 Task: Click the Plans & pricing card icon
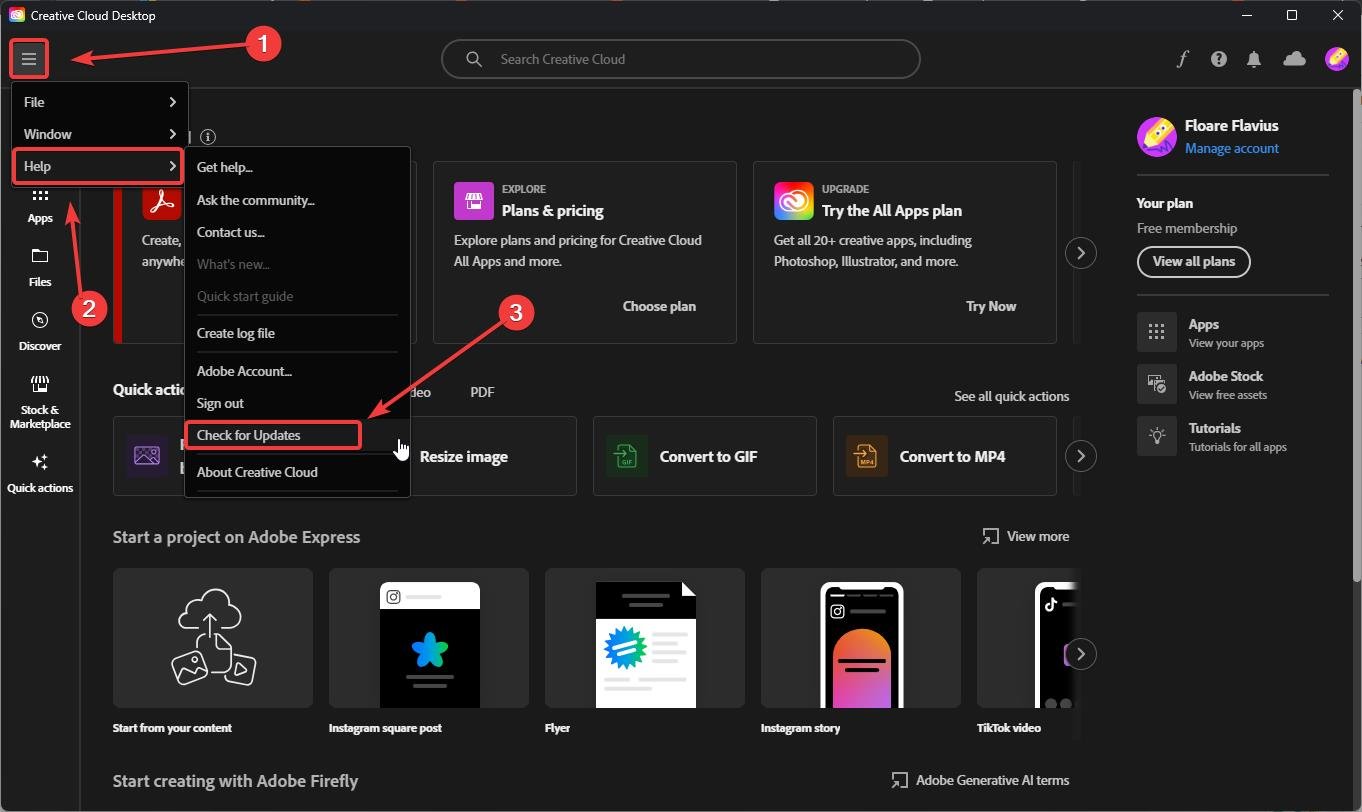(473, 200)
